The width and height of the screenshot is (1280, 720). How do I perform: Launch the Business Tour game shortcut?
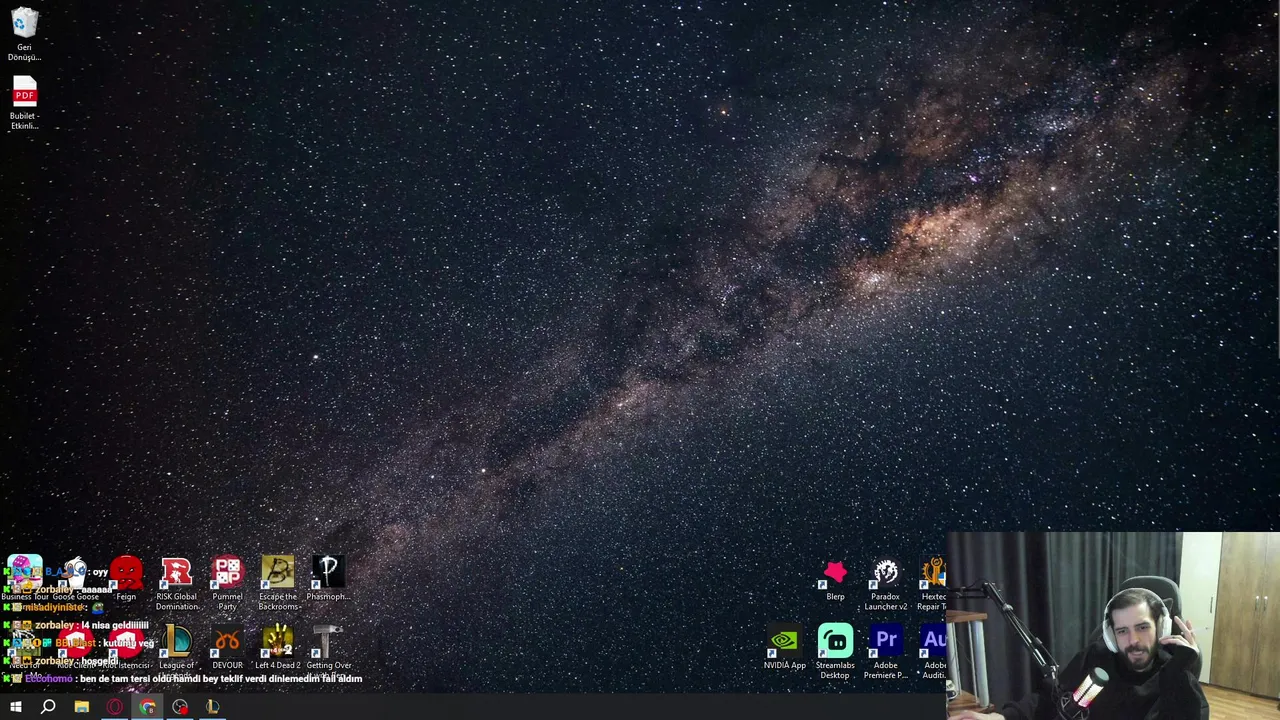coord(24,578)
